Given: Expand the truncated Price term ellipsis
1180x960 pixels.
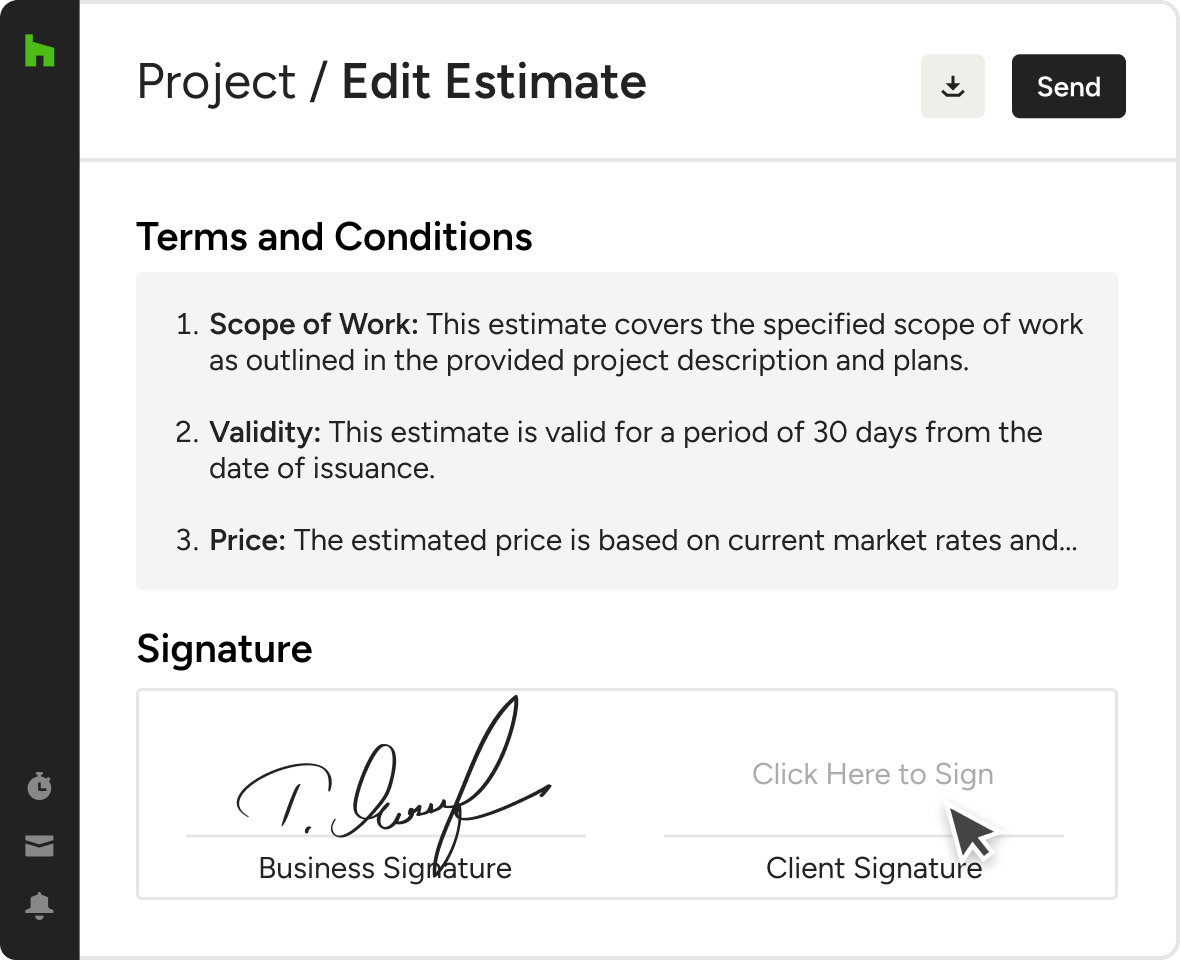Looking at the screenshot, I should [1066, 541].
